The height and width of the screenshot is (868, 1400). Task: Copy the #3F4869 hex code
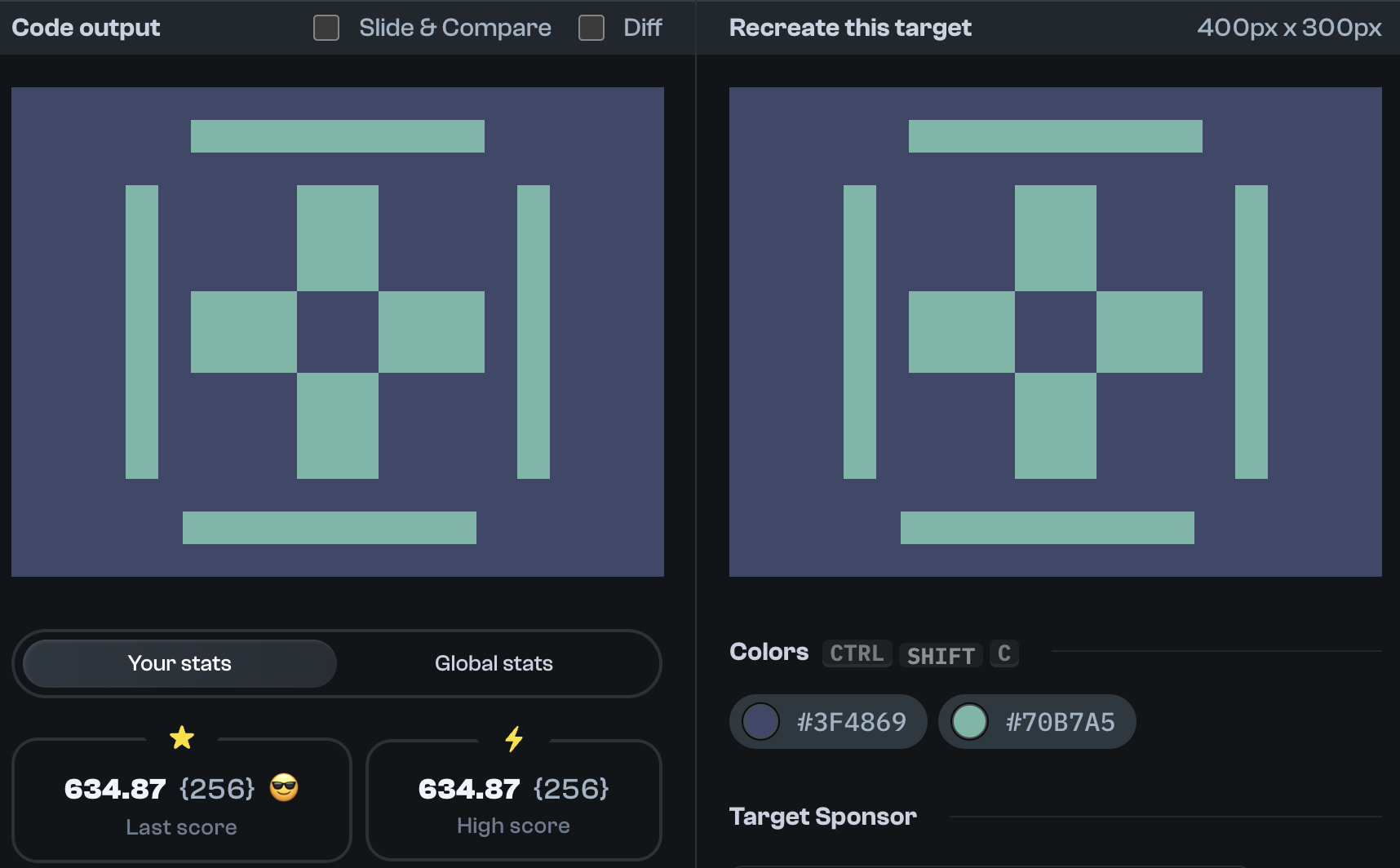[x=851, y=721]
